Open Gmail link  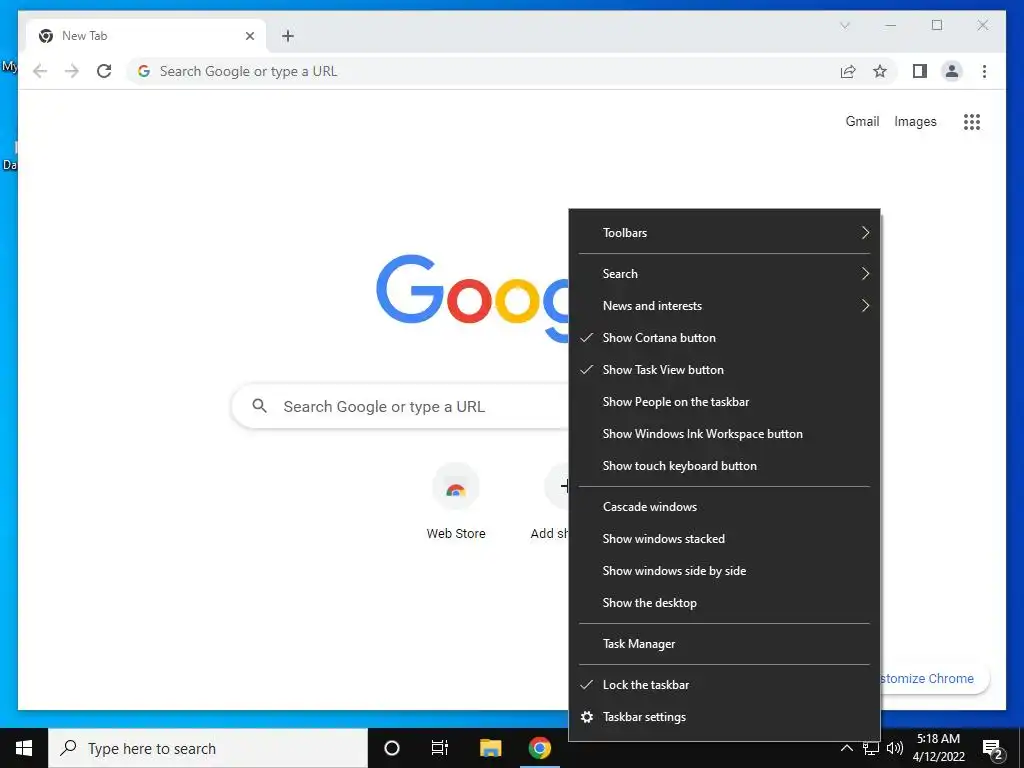(862, 121)
